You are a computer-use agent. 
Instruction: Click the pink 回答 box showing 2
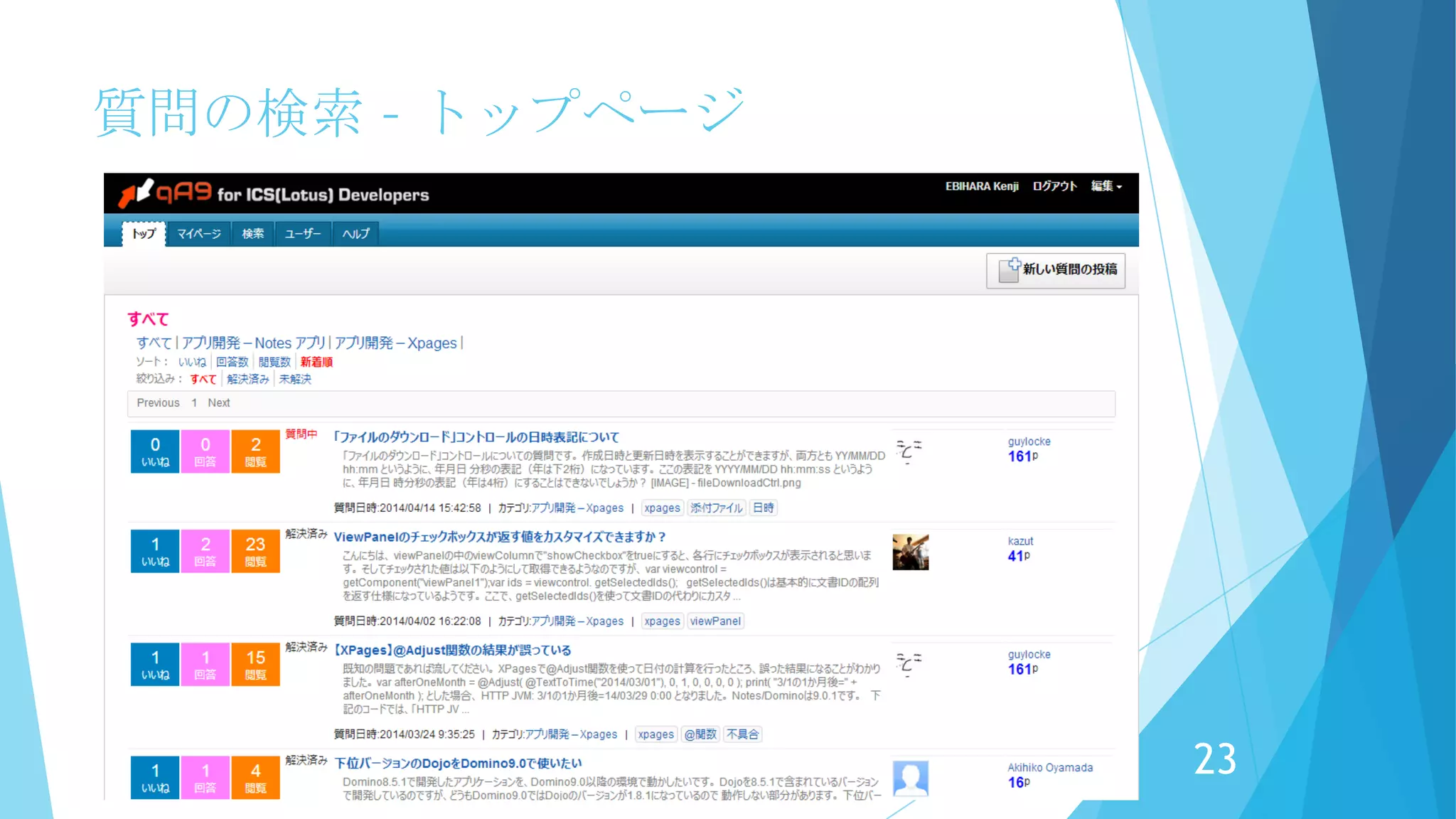[x=205, y=551]
